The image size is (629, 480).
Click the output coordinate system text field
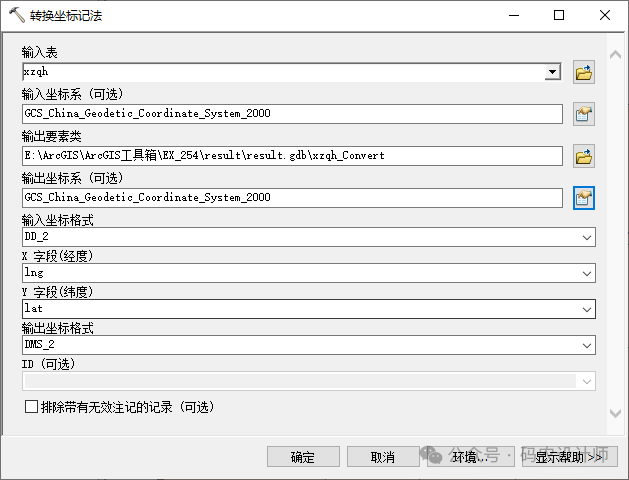[293, 198]
